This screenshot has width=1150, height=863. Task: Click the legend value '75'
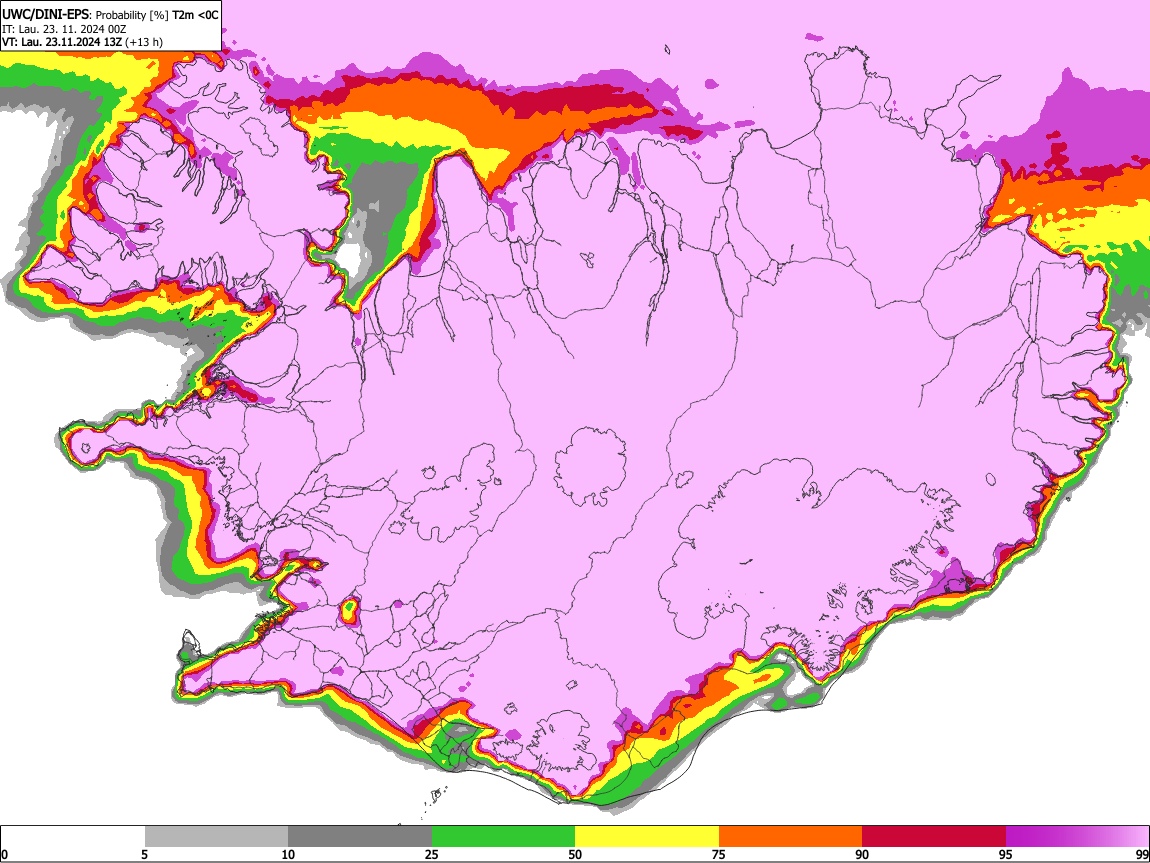719,854
